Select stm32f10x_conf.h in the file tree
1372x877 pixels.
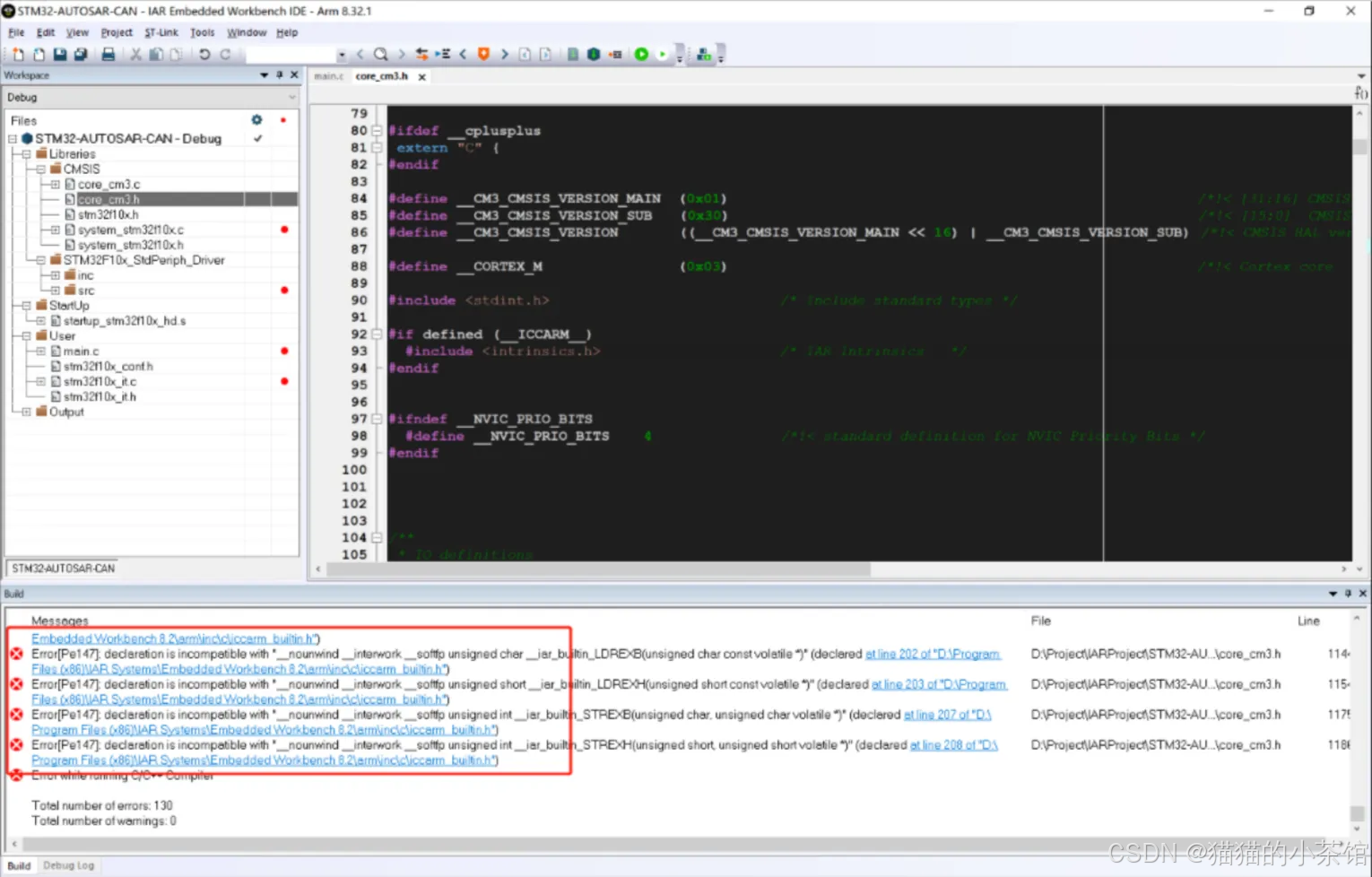(x=108, y=367)
